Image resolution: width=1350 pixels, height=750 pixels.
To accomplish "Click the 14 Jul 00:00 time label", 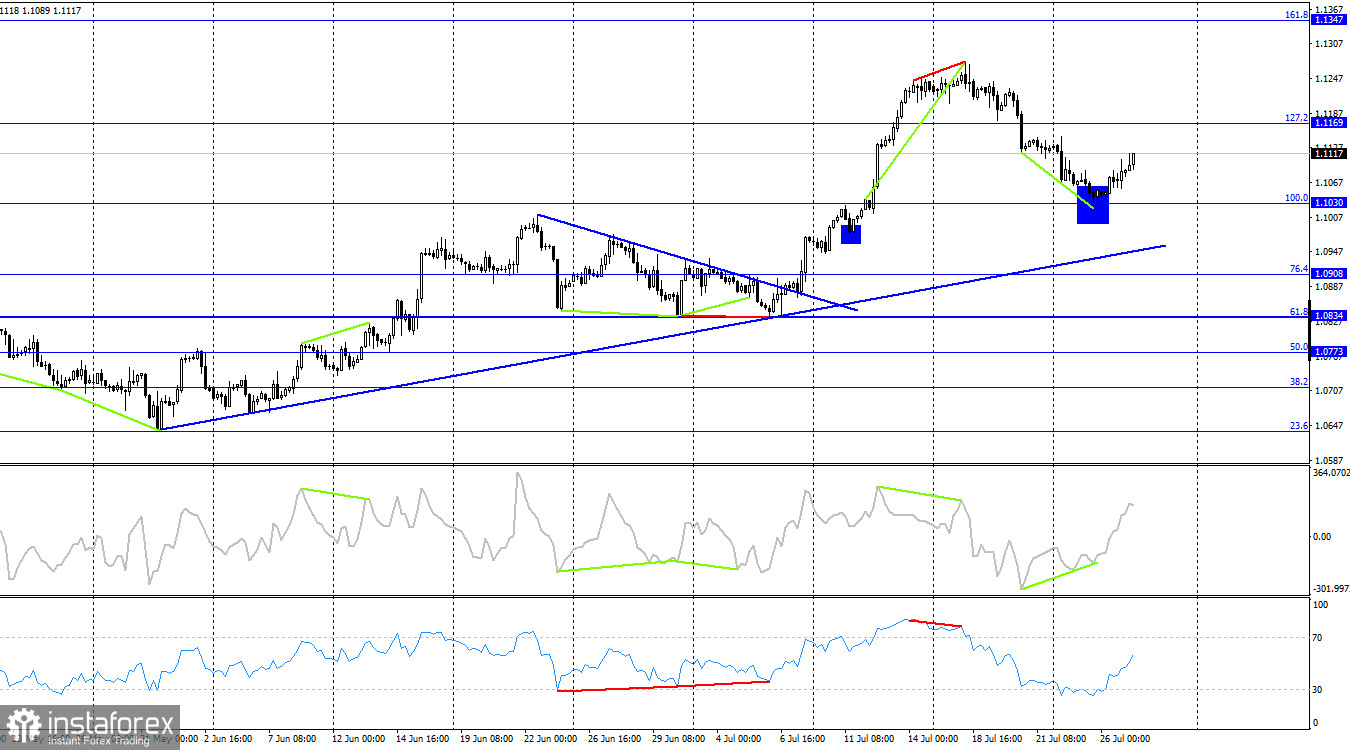I will coord(934,740).
